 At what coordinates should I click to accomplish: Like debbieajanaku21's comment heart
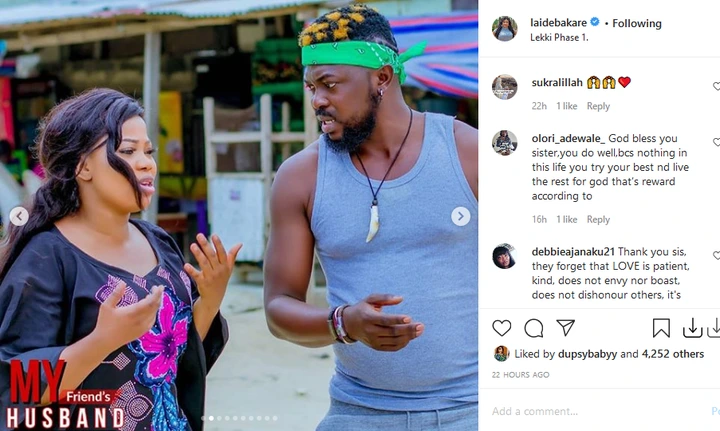716,255
